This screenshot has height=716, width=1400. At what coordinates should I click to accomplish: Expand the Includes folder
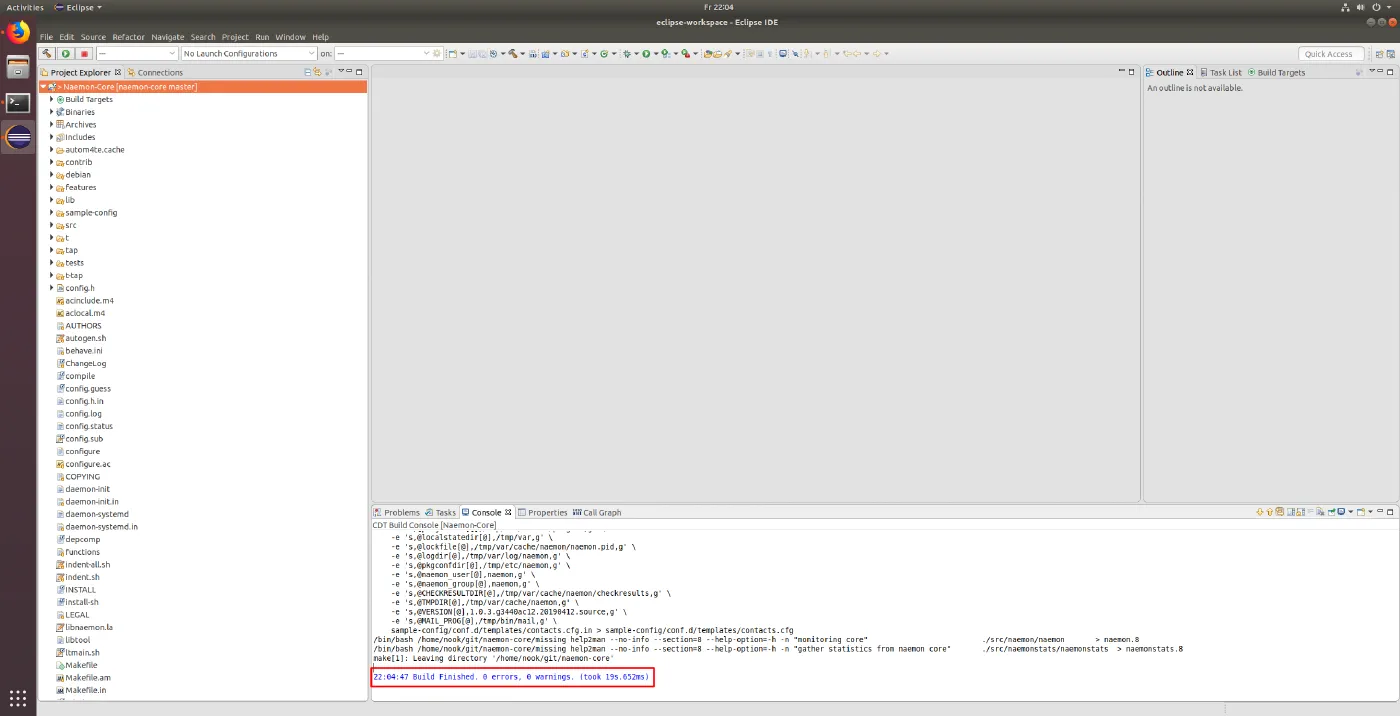pos(51,137)
